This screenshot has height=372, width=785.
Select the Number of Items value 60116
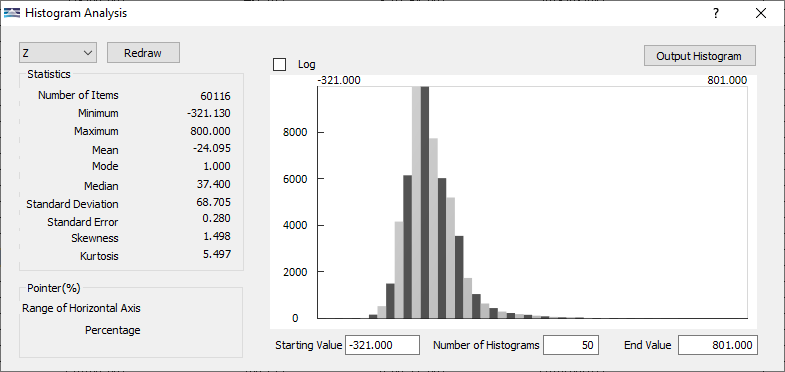tap(215, 97)
